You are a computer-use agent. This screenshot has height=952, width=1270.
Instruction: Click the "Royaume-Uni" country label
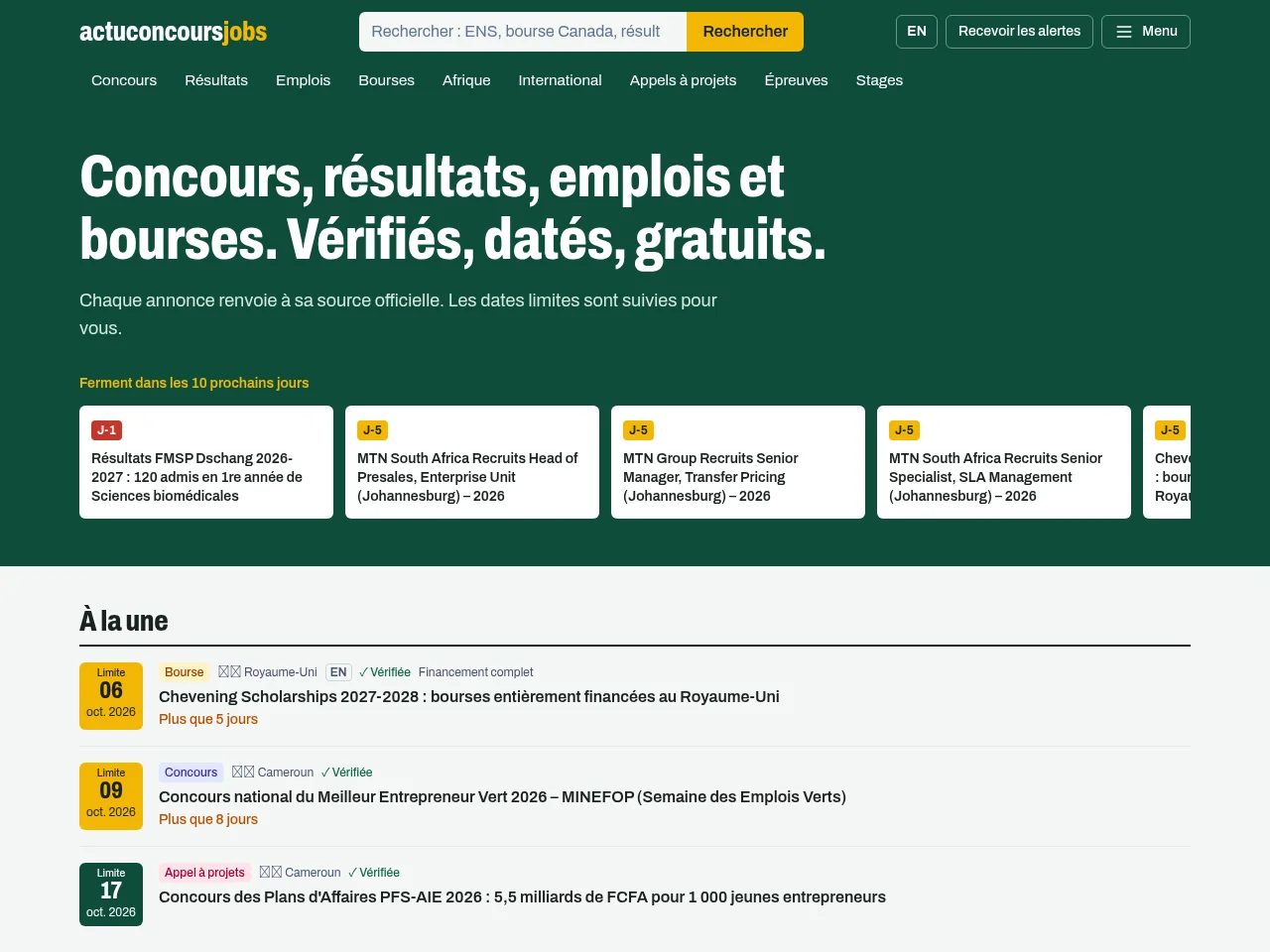281,672
